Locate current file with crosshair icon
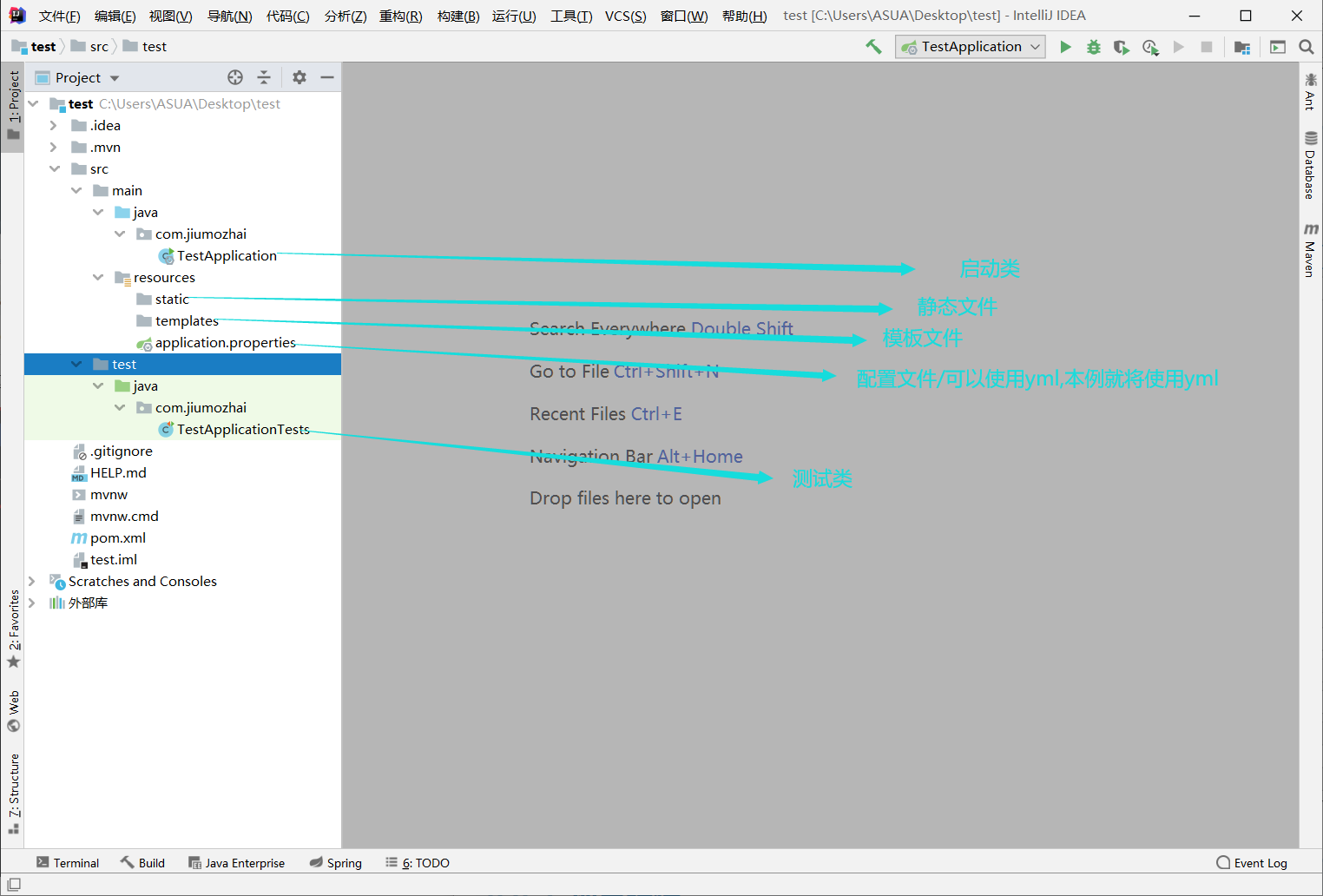Image resolution: width=1323 pixels, height=896 pixels. [x=235, y=77]
